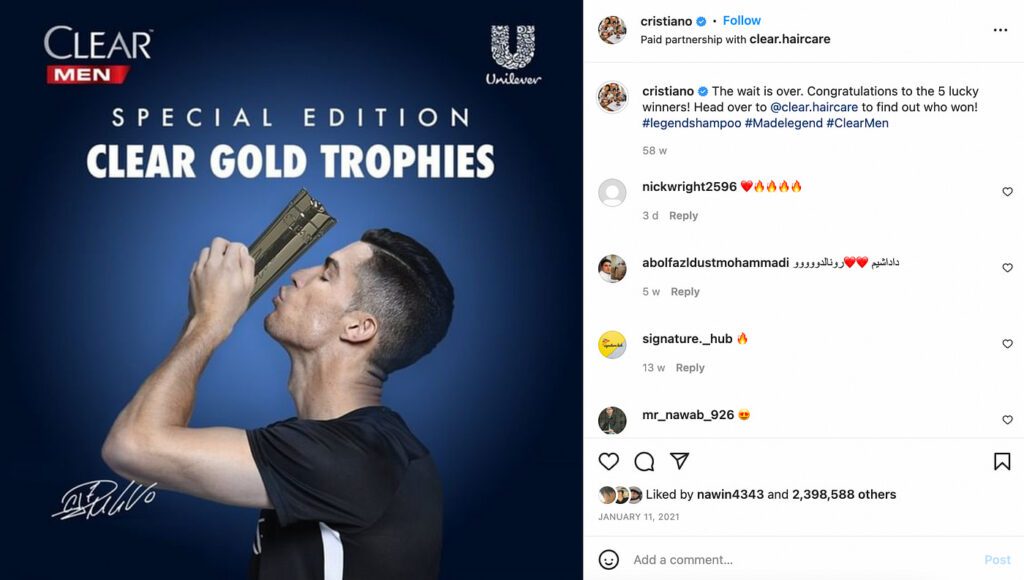Focus the Add a comment field
The height and width of the screenshot is (580, 1024).
803,560
